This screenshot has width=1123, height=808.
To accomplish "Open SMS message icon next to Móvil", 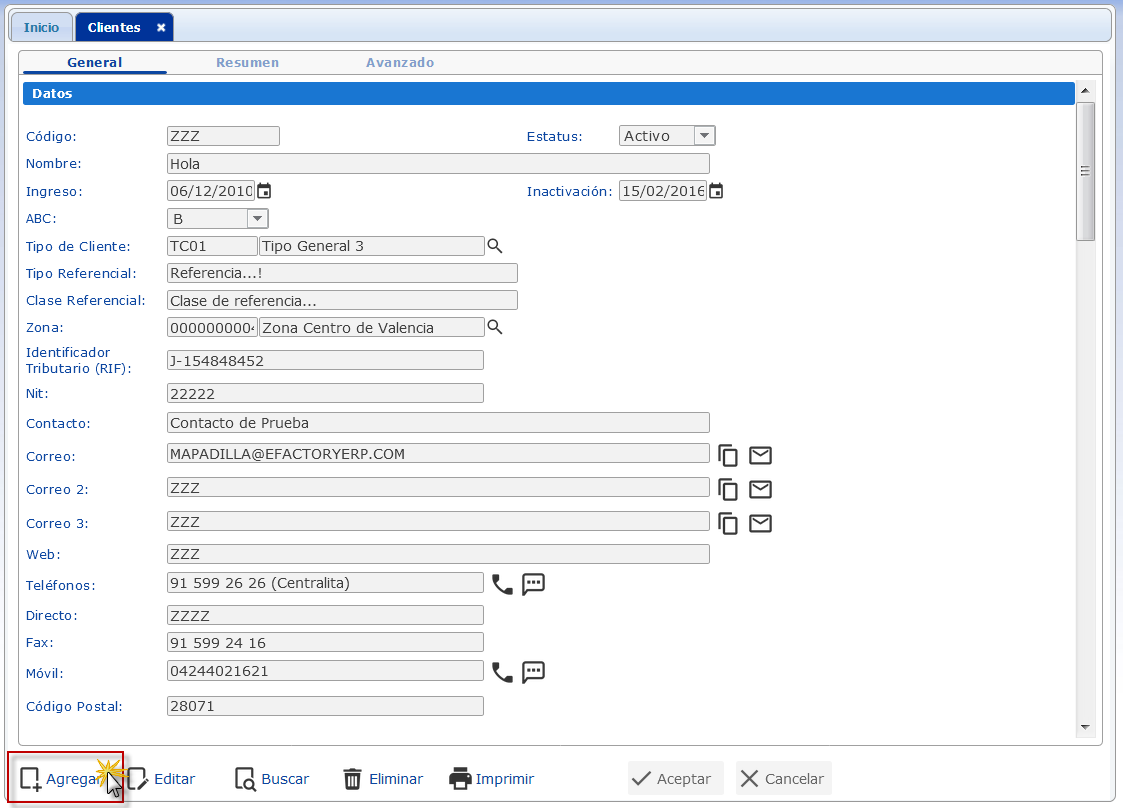I will (534, 672).
